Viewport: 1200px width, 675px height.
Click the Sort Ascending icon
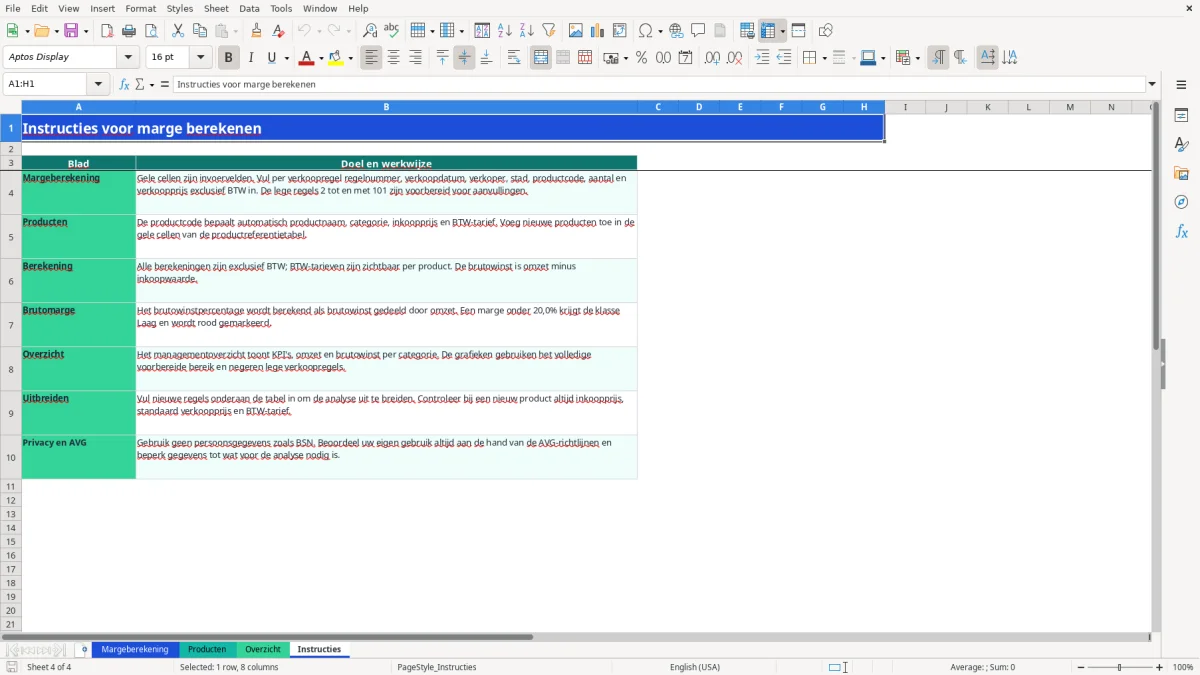click(x=505, y=31)
